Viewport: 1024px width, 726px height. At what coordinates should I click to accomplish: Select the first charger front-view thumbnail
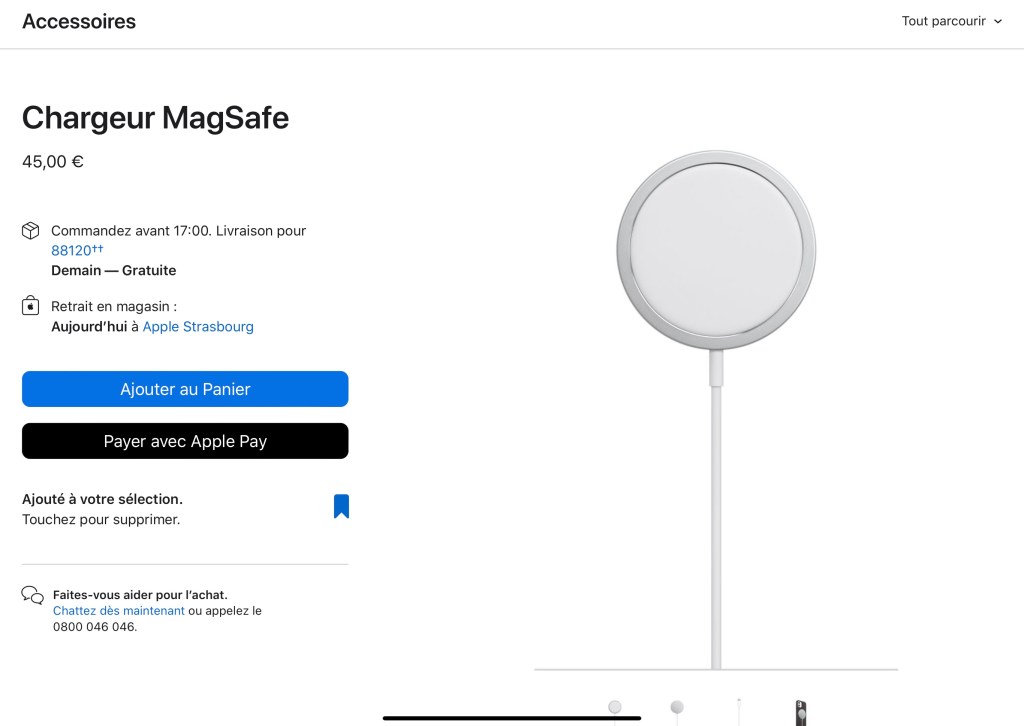[x=615, y=708]
